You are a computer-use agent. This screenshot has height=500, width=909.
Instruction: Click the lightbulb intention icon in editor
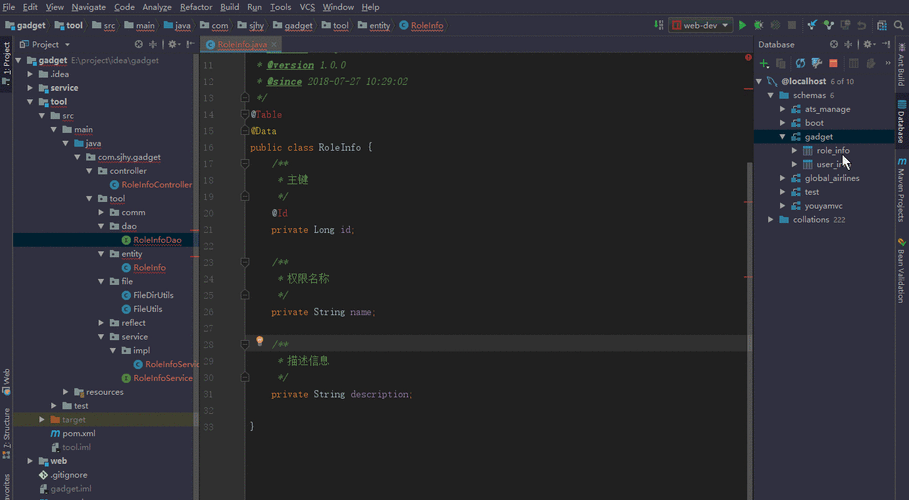[260, 341]
